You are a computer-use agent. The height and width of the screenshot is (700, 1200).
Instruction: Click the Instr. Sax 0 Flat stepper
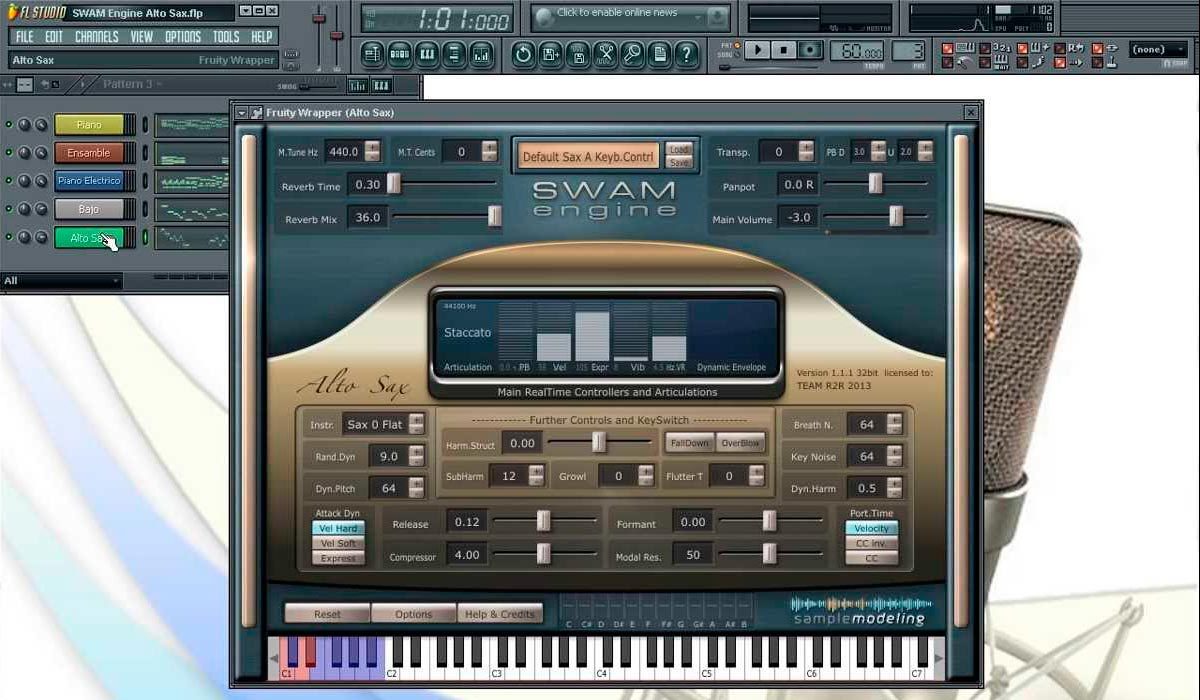[417, 424]
